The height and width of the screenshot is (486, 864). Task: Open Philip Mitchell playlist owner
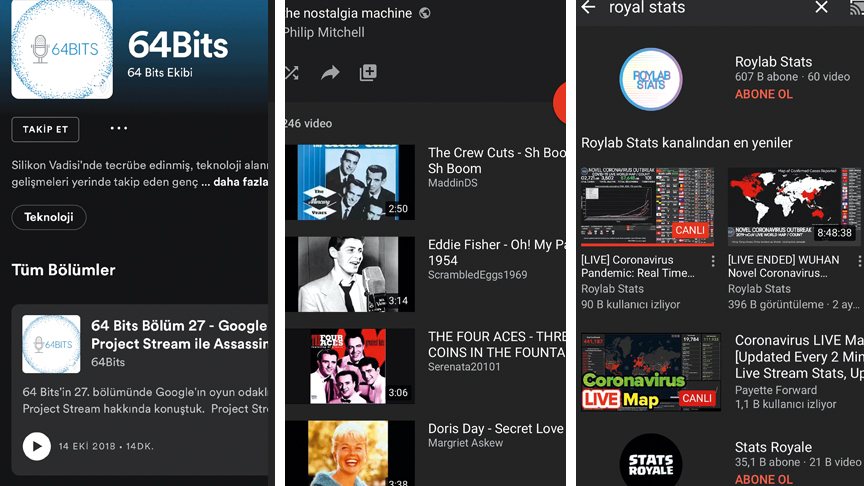coord(324,33)
